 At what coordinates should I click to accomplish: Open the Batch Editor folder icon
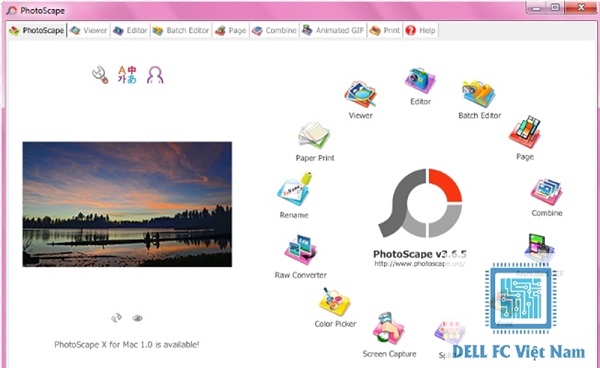pyautogui.click(x=479, y=94)
